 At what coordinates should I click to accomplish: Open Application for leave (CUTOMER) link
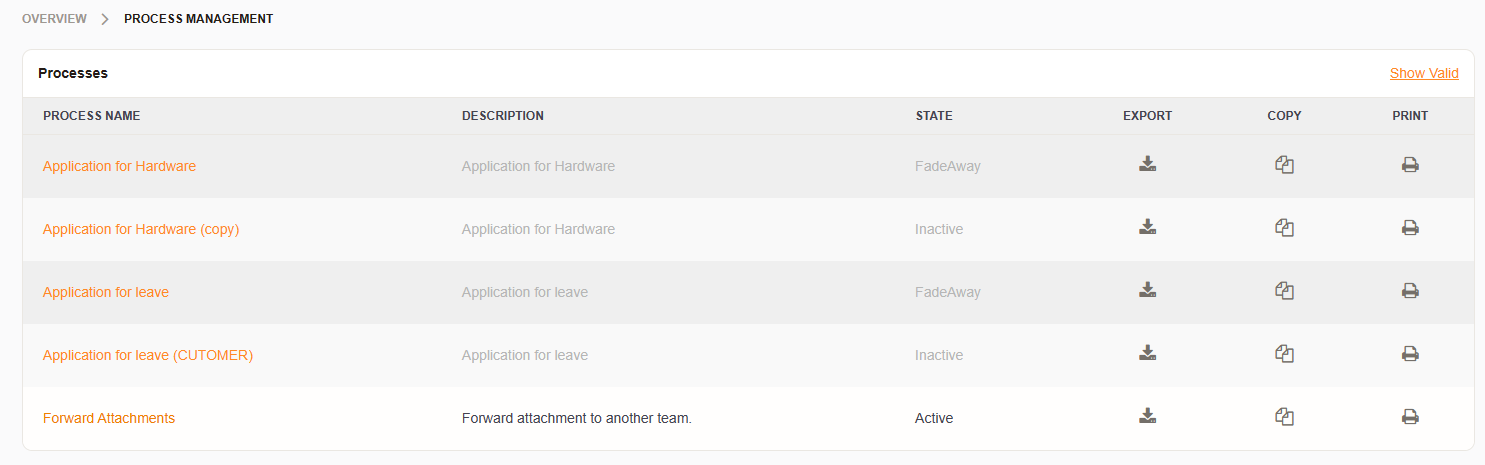tap(148, 355)
